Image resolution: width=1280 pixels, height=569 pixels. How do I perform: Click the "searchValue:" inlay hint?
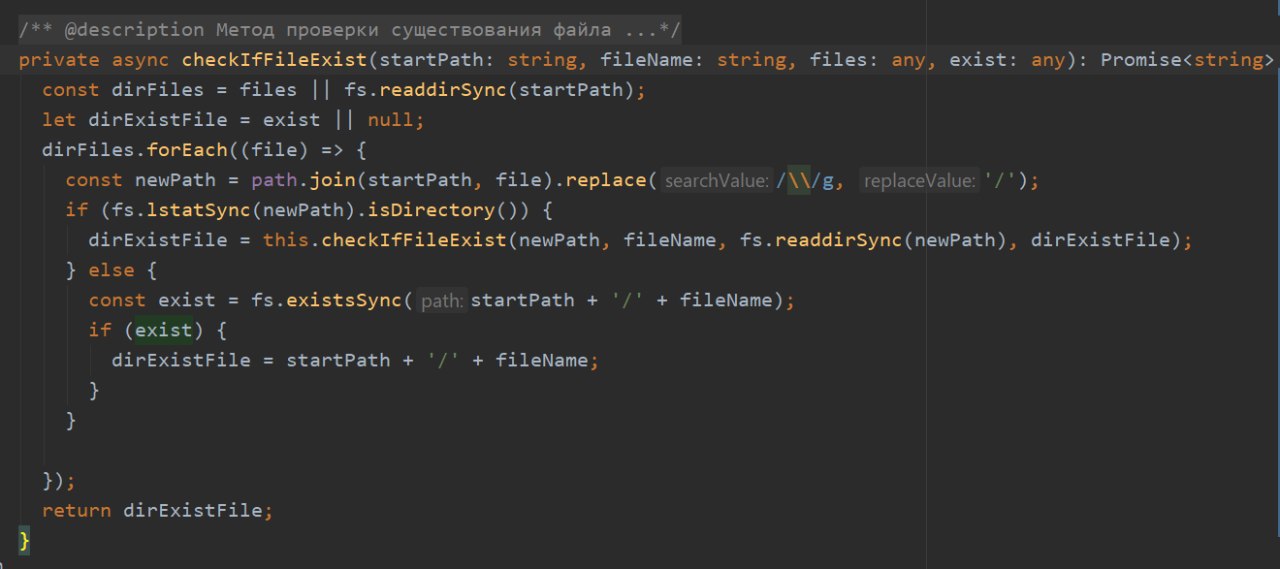(x=716, y=181)
